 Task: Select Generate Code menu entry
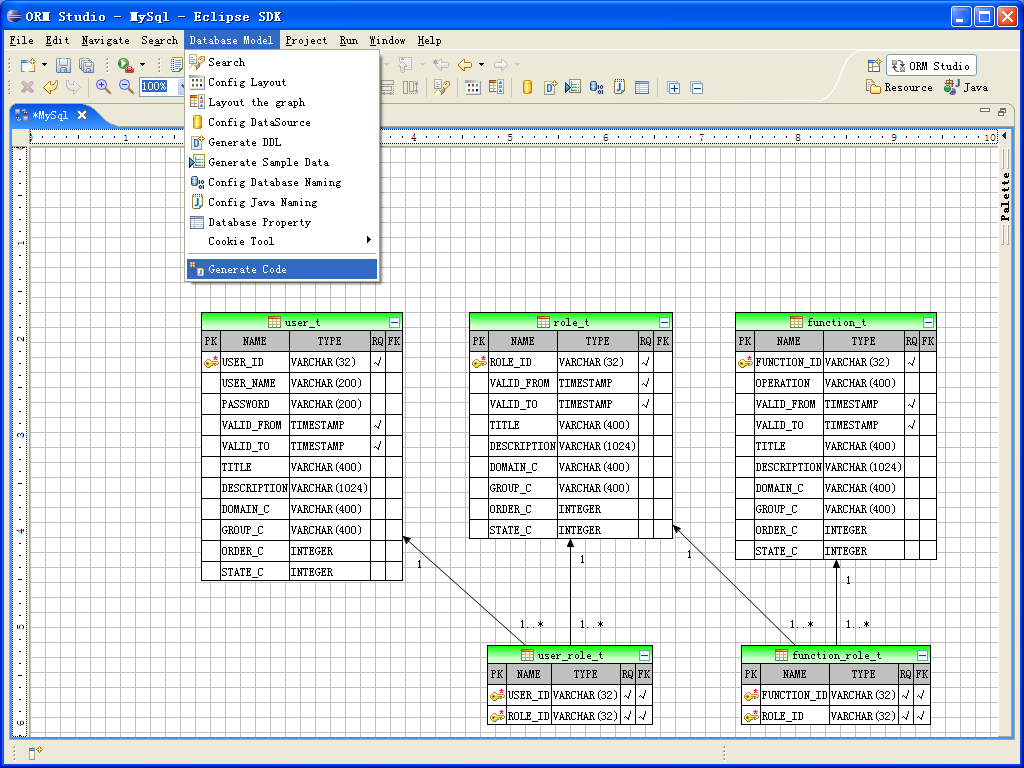click(x=281, y=269)
